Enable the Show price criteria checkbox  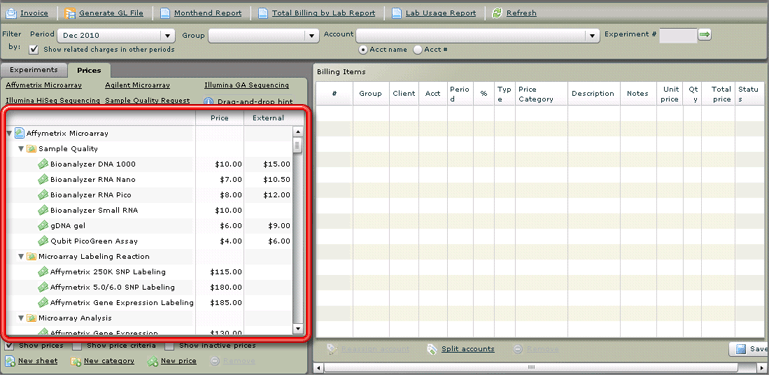pyautogui.click(x=77, y=346)
